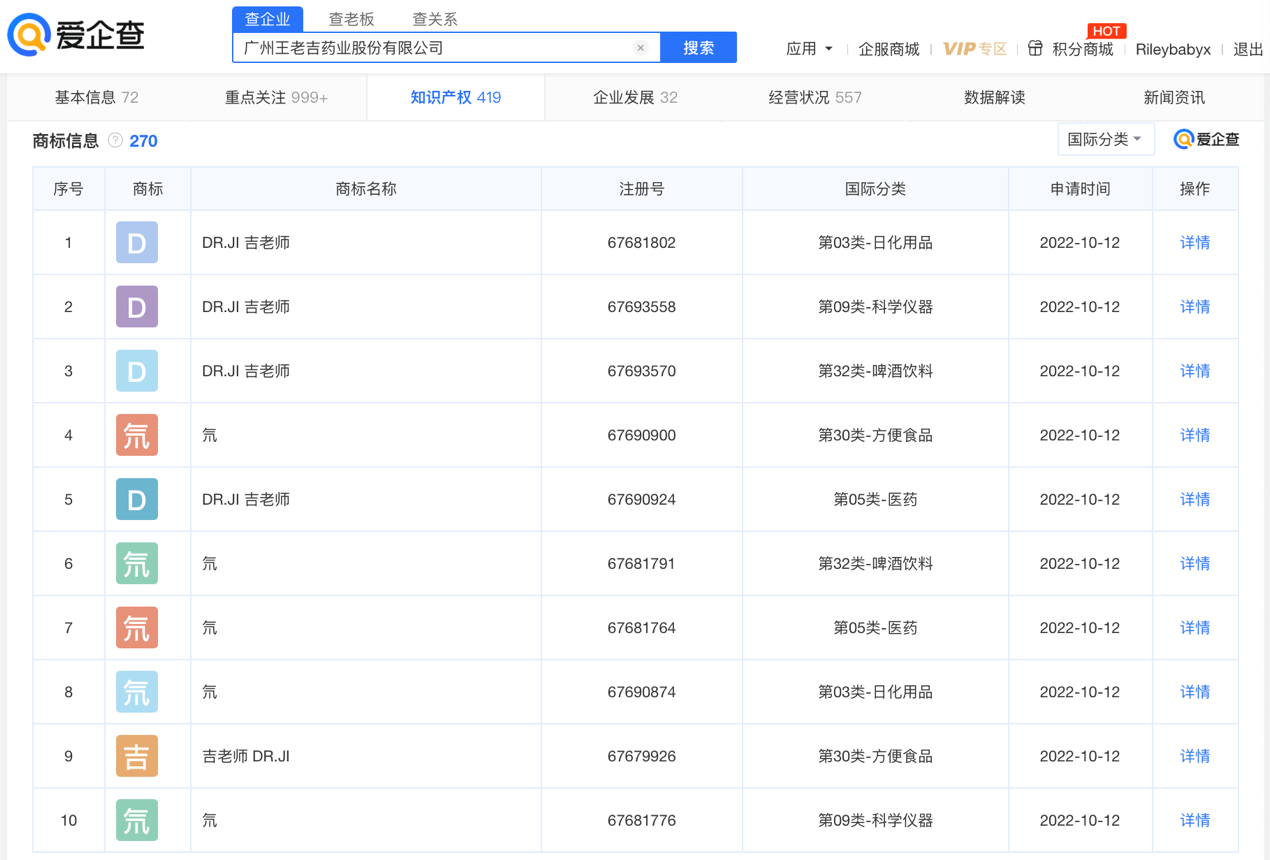This screenshot has width=1270, height=860.
Task: Open 详情 for registration 67693570
Action: click(x=1195, y=371)
